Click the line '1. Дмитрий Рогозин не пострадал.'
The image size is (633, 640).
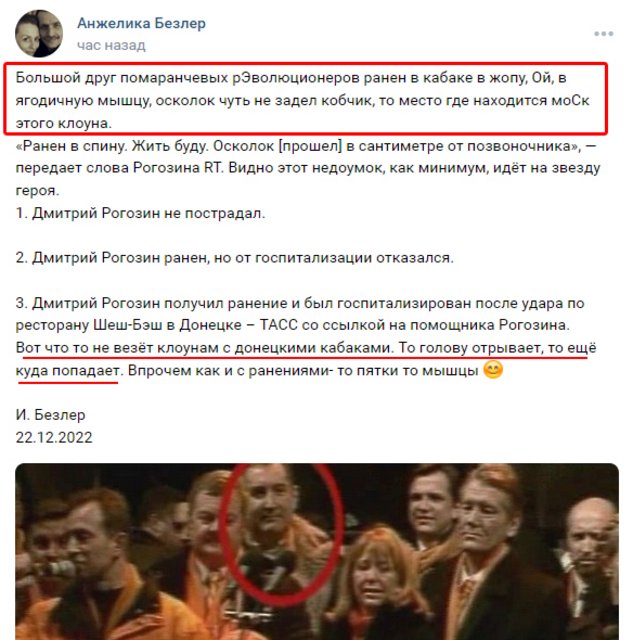[x=140, y=213]
